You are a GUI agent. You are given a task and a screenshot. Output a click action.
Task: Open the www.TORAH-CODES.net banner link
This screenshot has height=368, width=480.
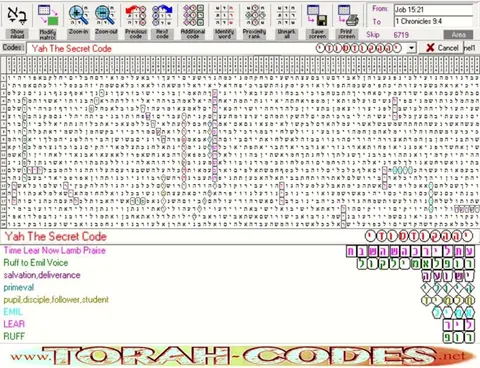[243, 356]
